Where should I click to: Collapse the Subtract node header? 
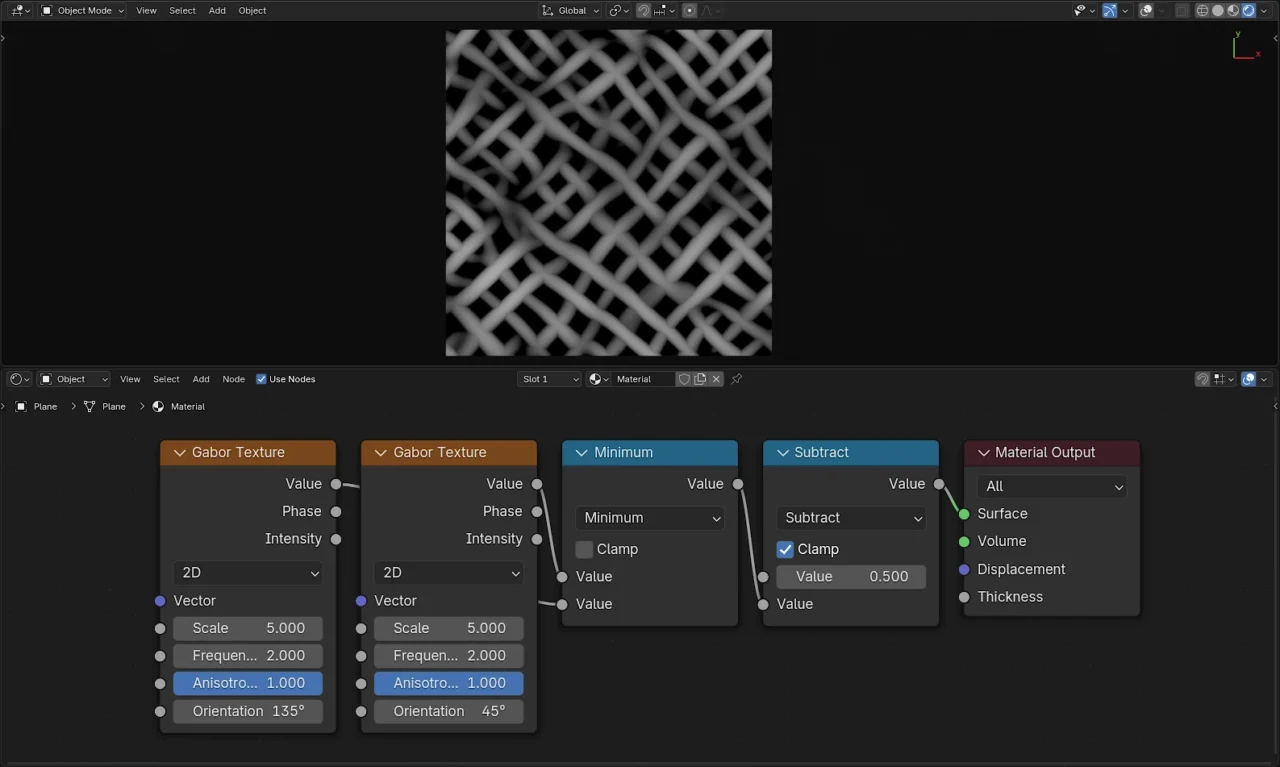point(783,452)
